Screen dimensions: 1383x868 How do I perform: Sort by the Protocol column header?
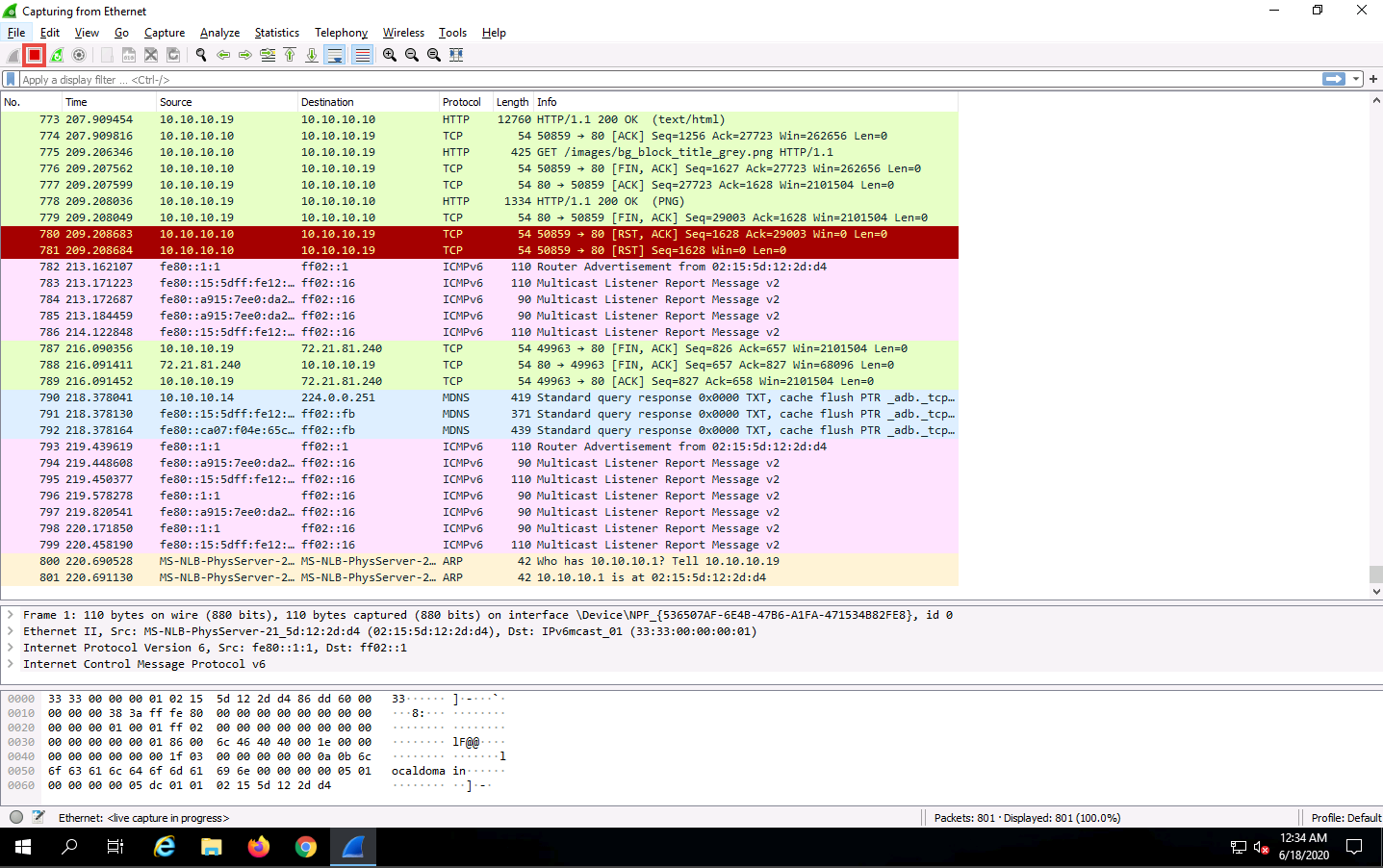465,102
